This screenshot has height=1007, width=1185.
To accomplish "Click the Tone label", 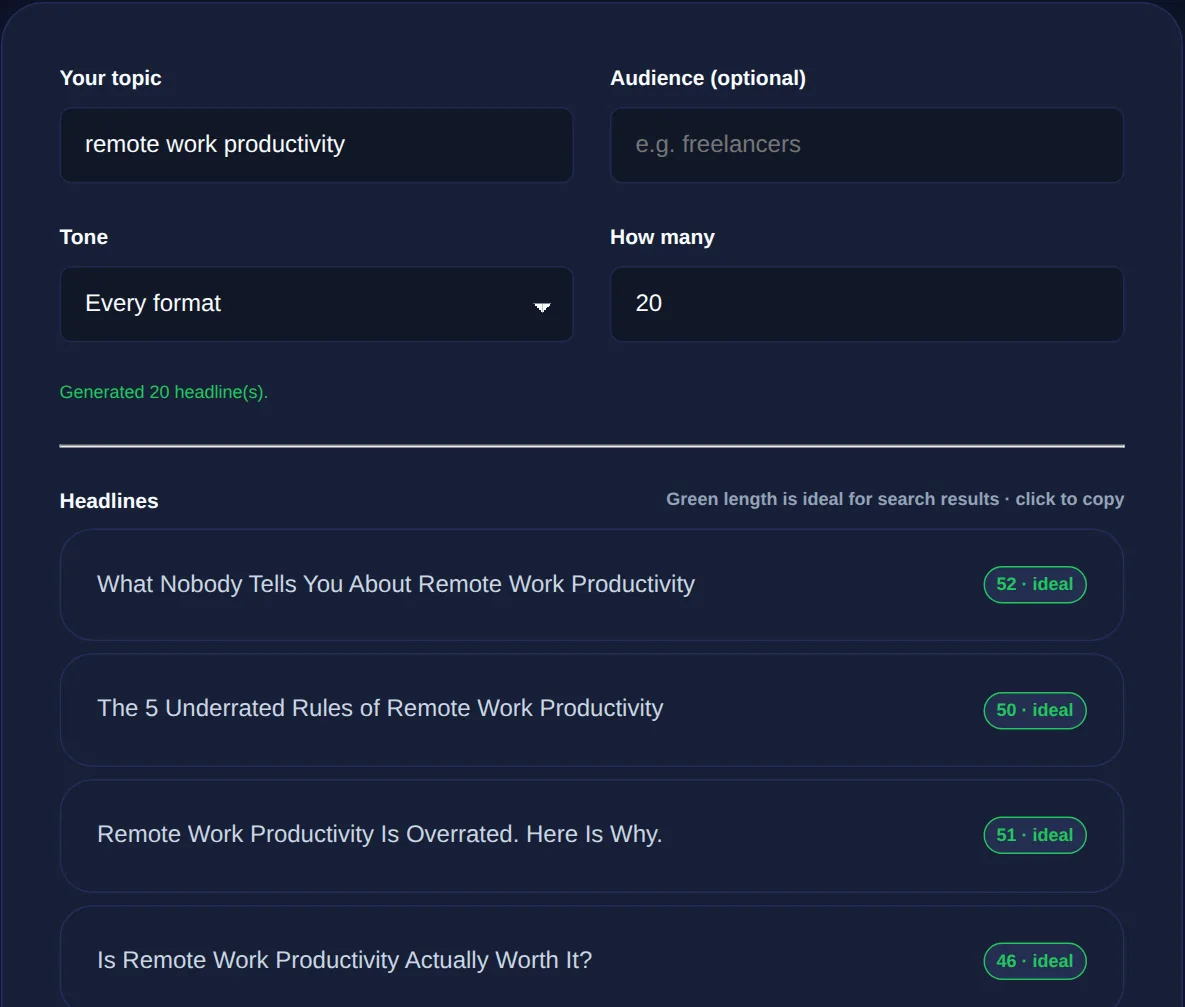I will (x=84, y=237).
